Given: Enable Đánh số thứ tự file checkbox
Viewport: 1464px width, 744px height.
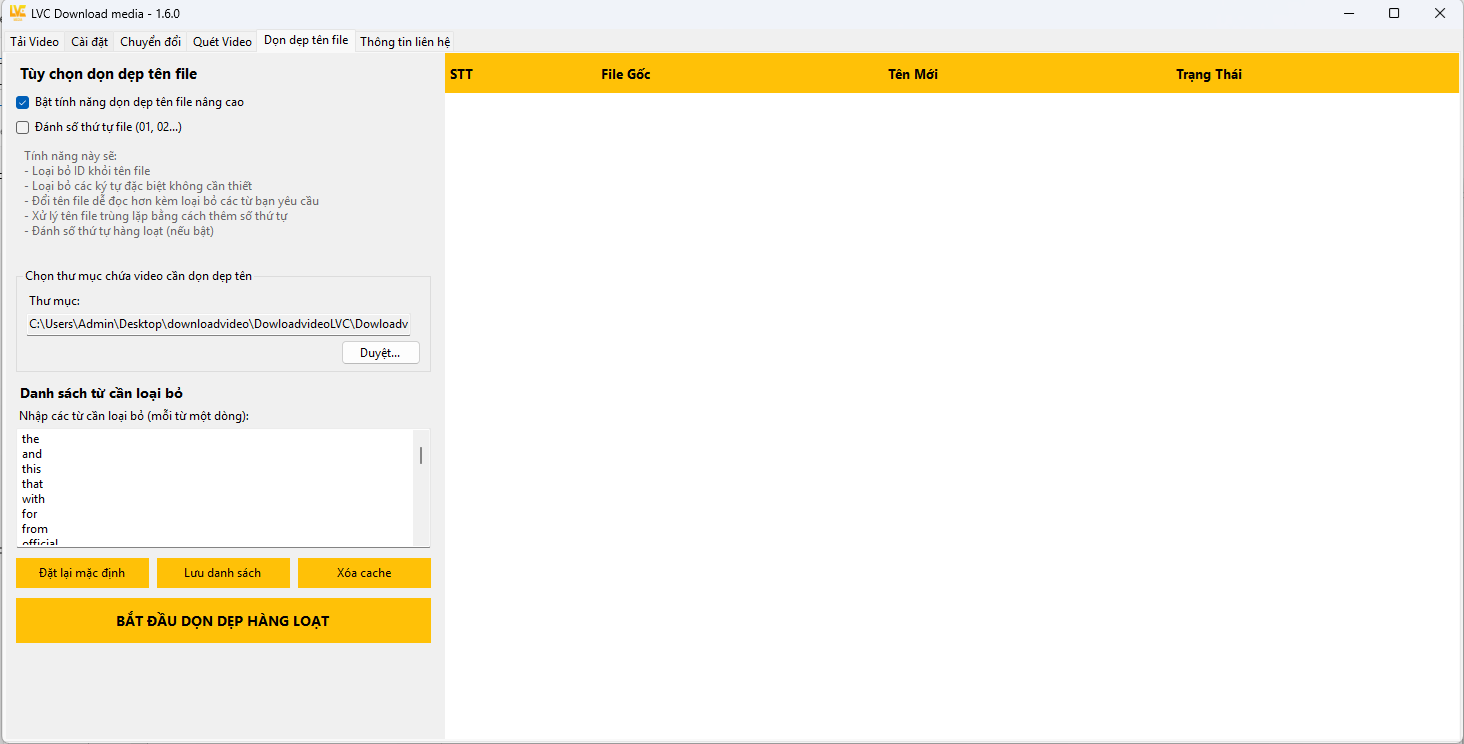Looking at the screenshot, I should coord(23,127).
